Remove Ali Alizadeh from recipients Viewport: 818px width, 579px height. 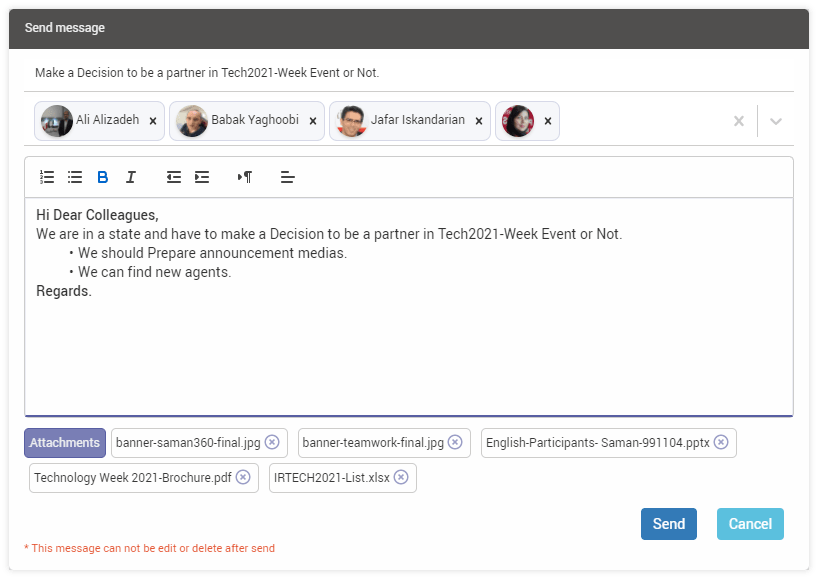pos(153,121)
